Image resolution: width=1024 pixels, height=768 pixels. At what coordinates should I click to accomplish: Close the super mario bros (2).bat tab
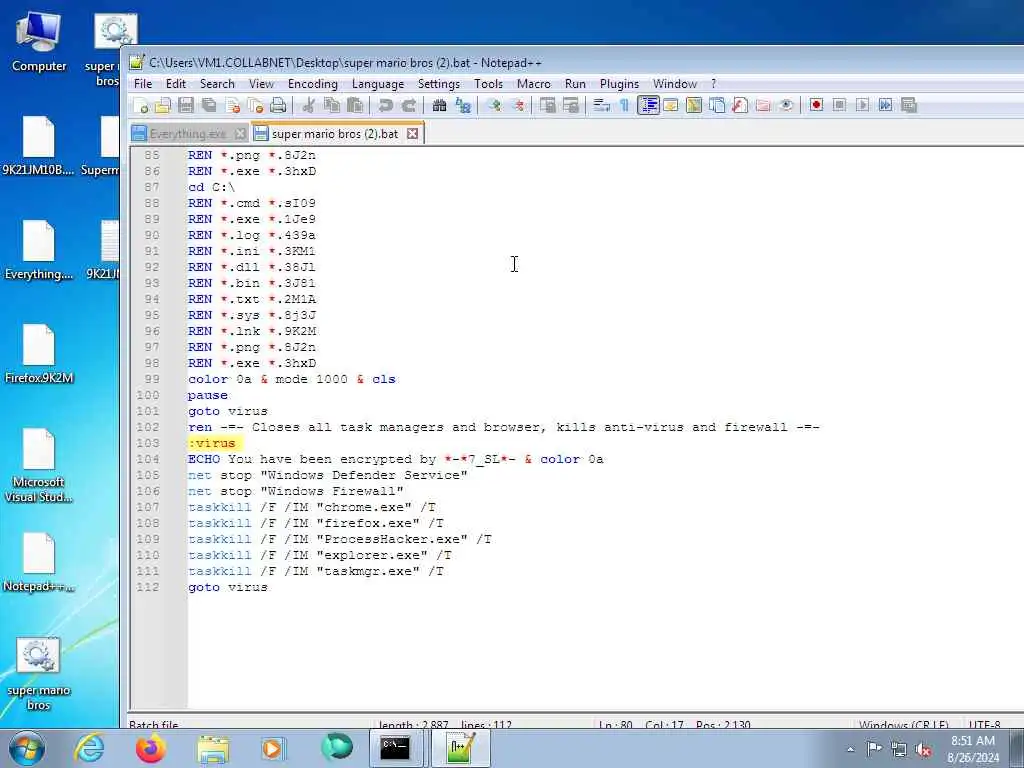[412, 133]
